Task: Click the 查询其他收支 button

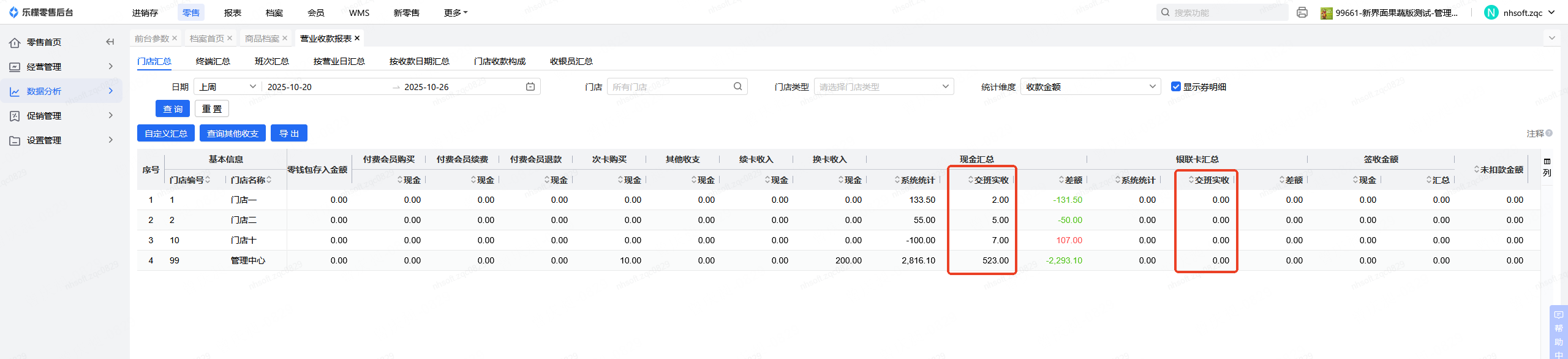Action: coord(233,134)
